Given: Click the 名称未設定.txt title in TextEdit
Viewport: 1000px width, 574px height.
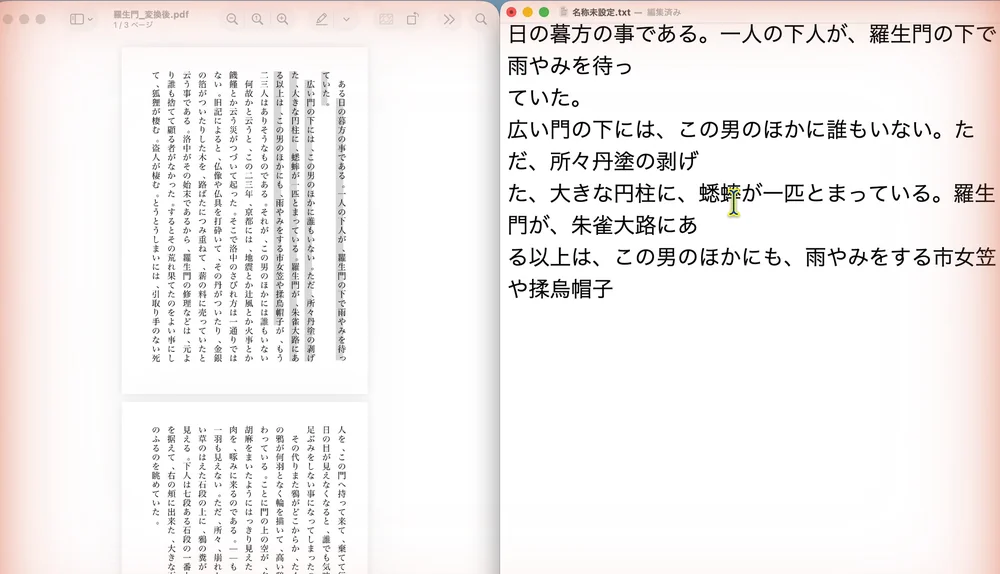Looking at the screenshot, I should pos(601,12).
